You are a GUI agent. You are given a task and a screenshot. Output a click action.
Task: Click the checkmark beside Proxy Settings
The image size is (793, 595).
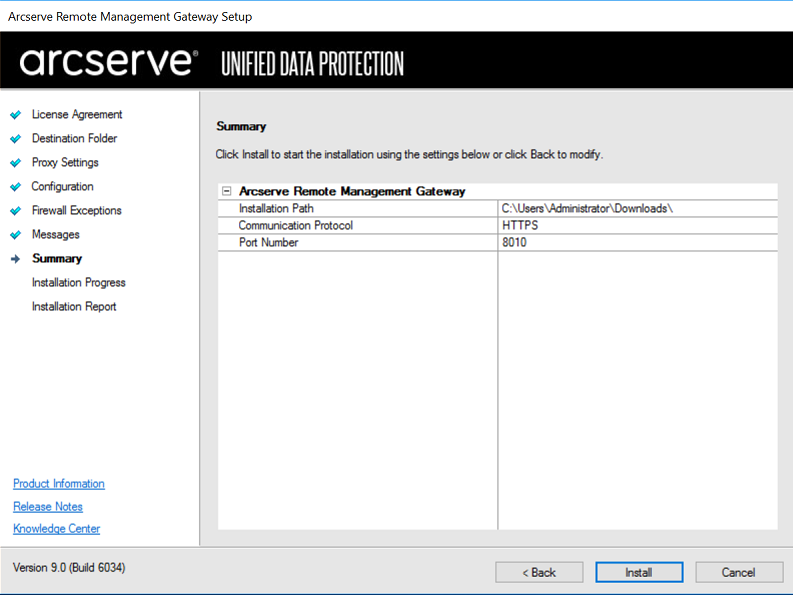point(16,163)
